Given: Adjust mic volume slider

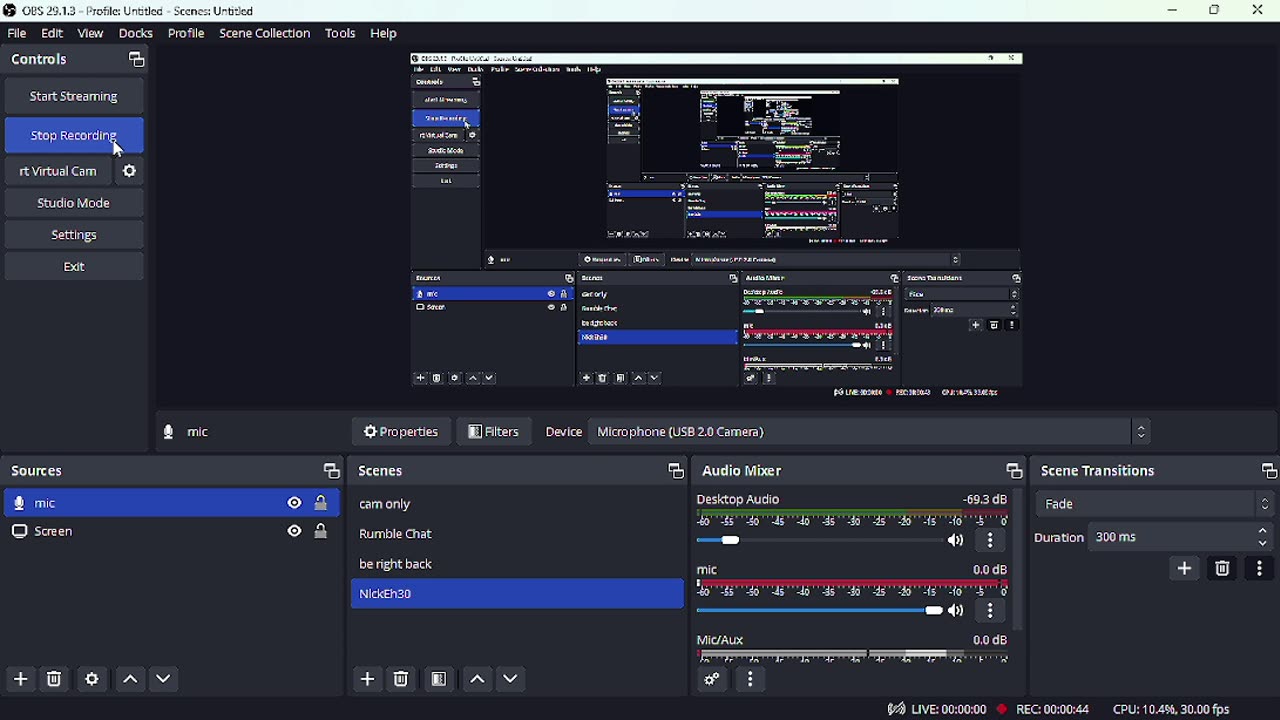Looking at the screenshot, I should click(x=819, y=611).
